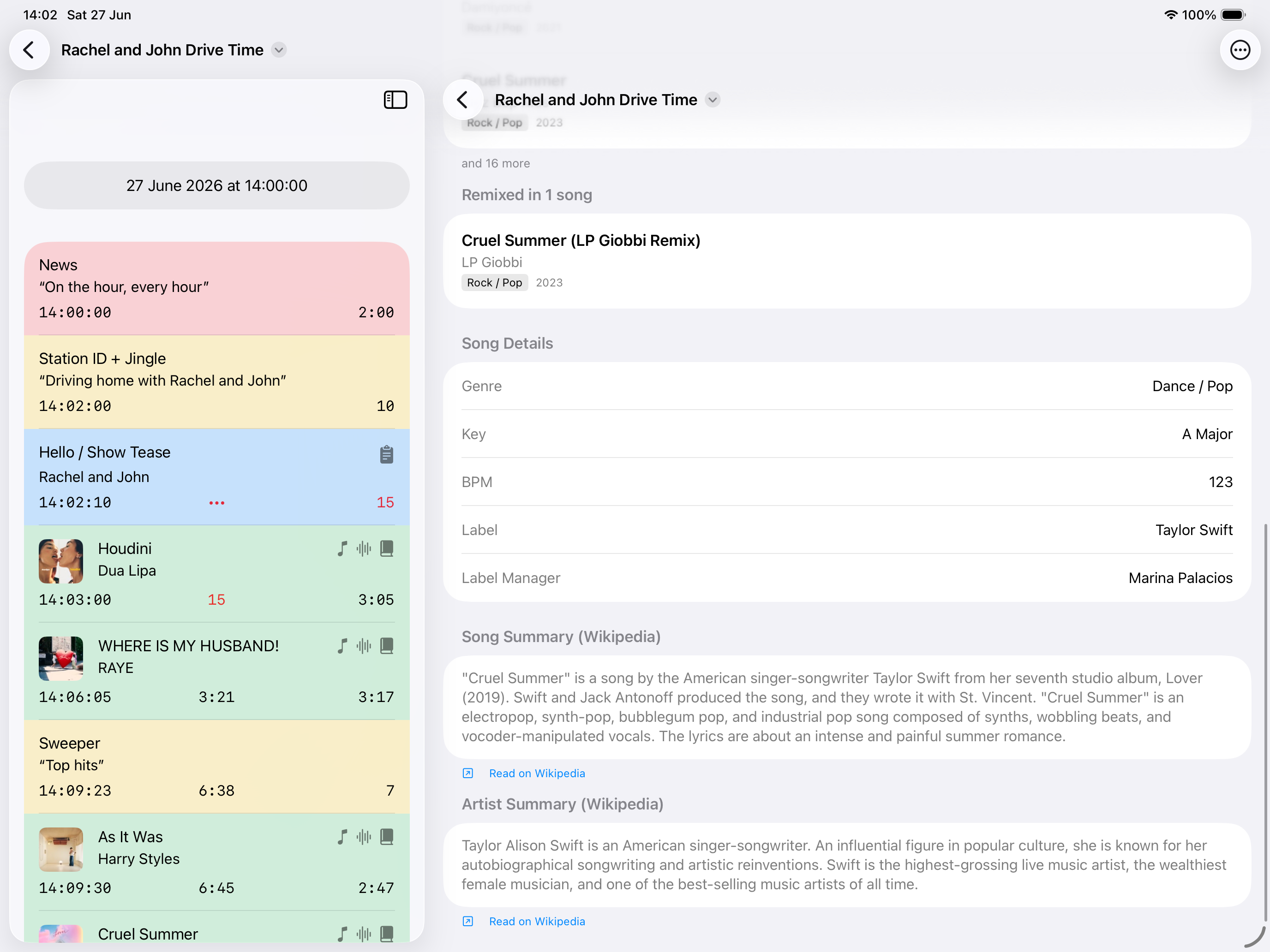The image size is (1270, 952).
Task: Expand the top Rachel and John Drive Time dropdown
Action: (279, 50)
